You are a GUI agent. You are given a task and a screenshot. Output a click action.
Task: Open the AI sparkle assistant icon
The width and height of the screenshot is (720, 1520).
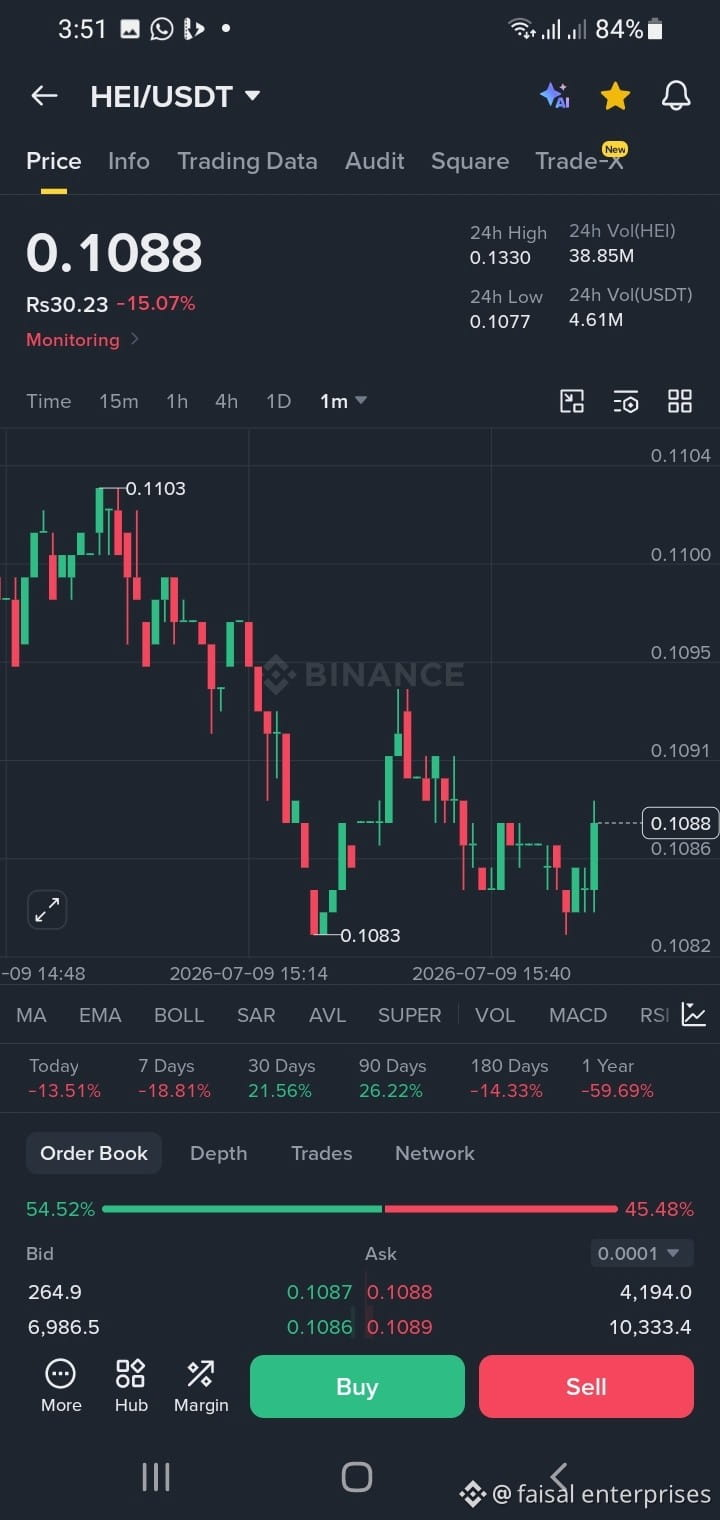pos(555,96)
